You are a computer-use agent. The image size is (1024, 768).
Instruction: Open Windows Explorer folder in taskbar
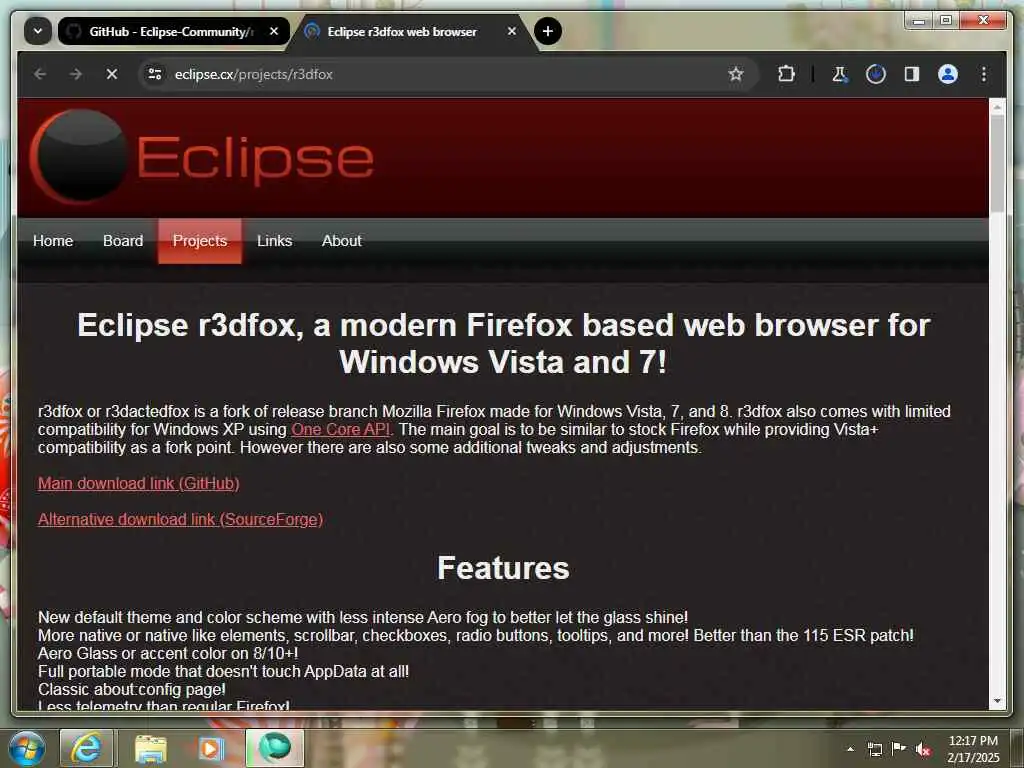[150, 748]
